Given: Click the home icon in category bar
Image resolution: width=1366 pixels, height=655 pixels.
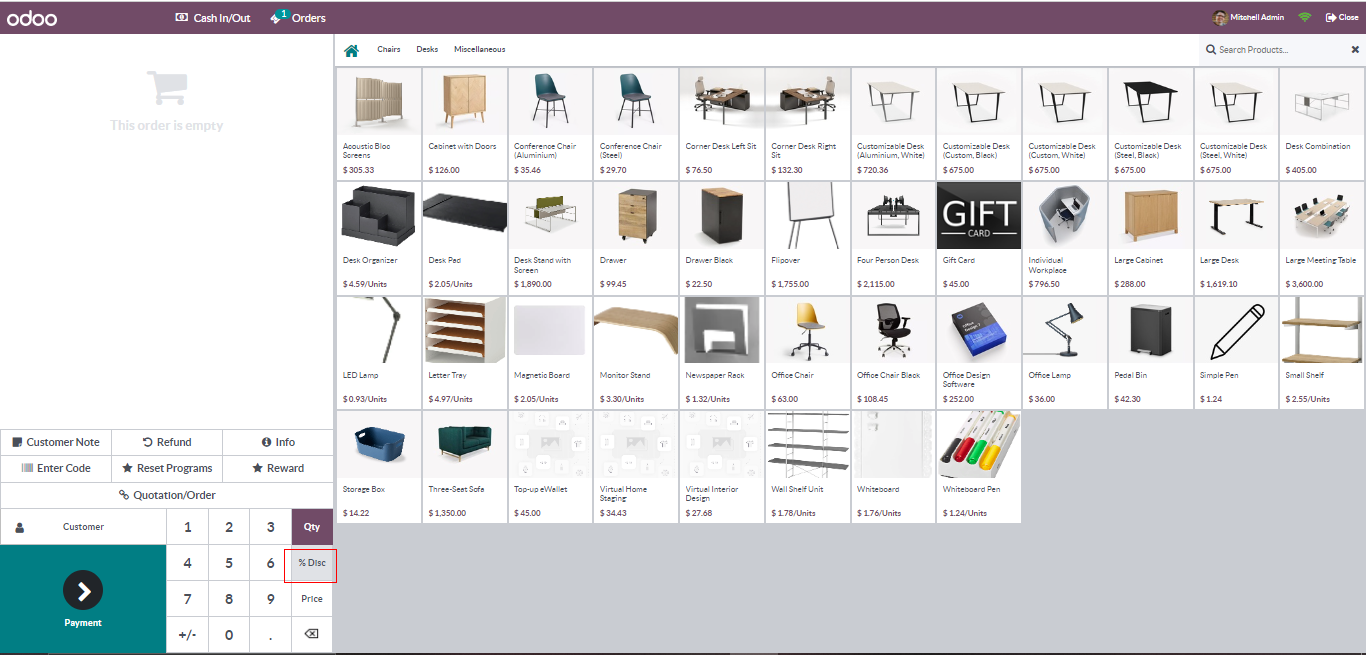Looking at the screenshot, I should 351,50.
